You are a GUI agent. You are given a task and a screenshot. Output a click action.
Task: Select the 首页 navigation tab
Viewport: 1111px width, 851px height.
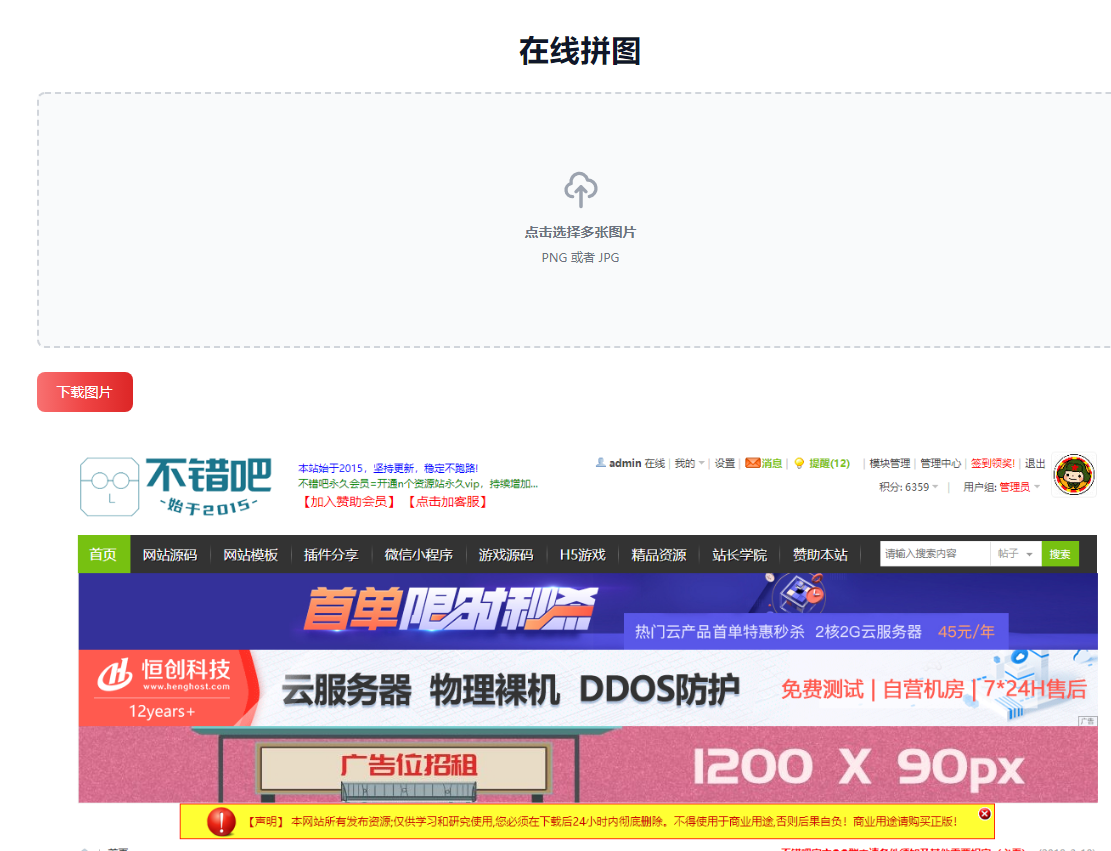(103, 554)
